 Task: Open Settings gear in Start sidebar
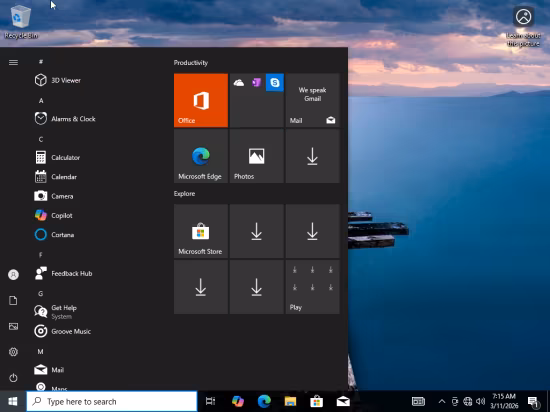click(x=13, y=352)
